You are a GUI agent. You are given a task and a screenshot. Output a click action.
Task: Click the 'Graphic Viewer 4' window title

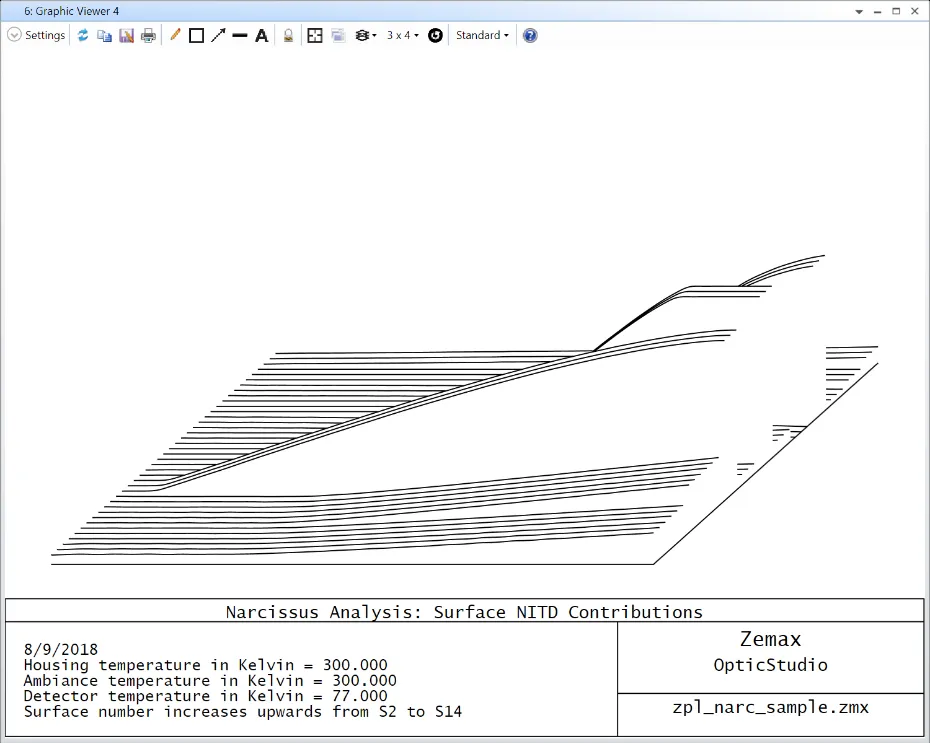point(65,11)
